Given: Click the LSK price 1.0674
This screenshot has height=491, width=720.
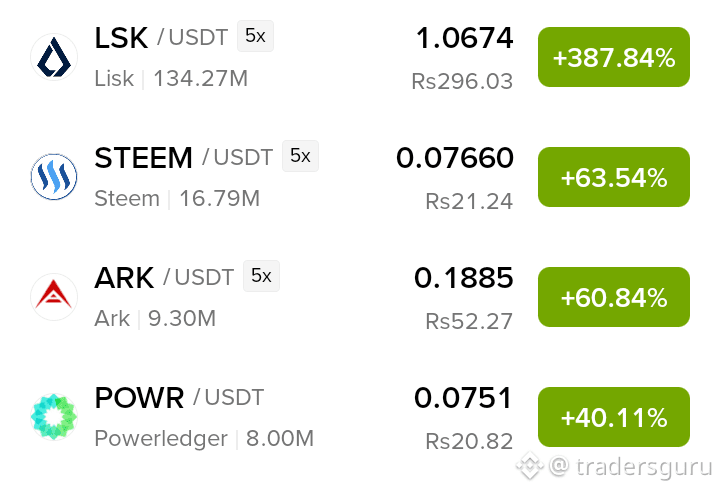Looking at the screenshot, I should tap(464, 38).
